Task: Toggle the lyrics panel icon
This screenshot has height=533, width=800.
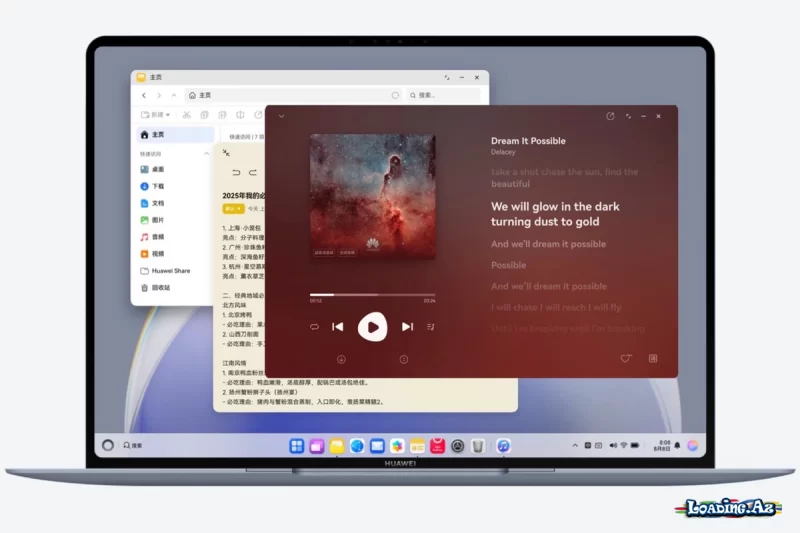Action: point(653,359)
